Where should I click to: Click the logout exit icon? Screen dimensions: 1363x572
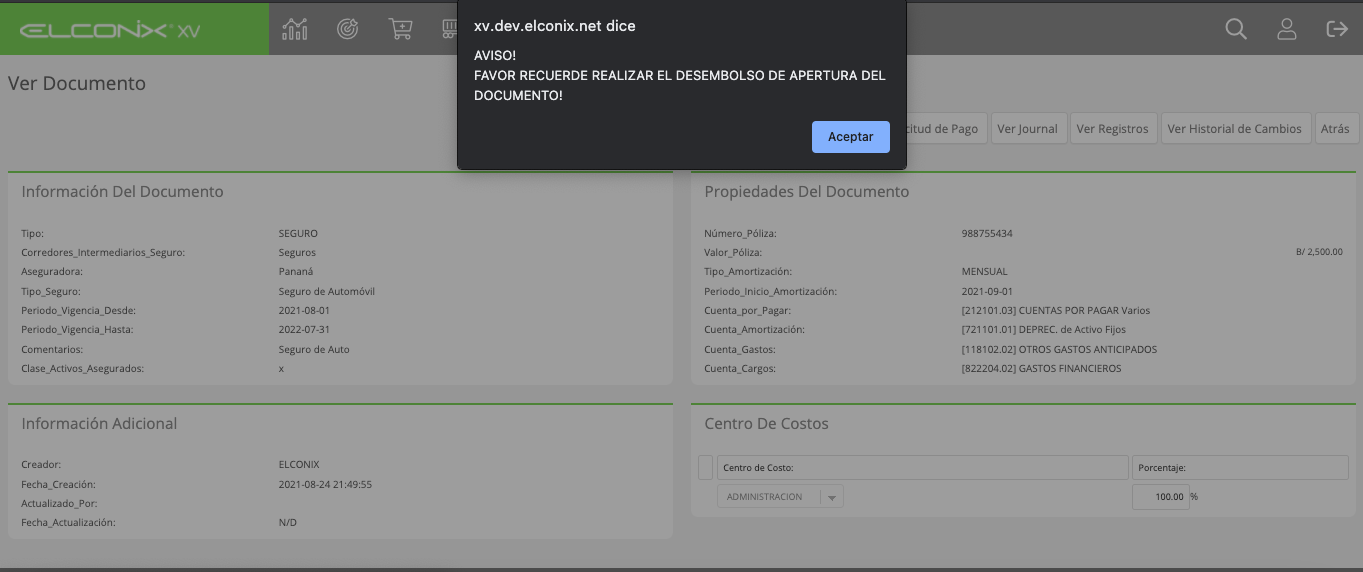[x=1337, y=29]
